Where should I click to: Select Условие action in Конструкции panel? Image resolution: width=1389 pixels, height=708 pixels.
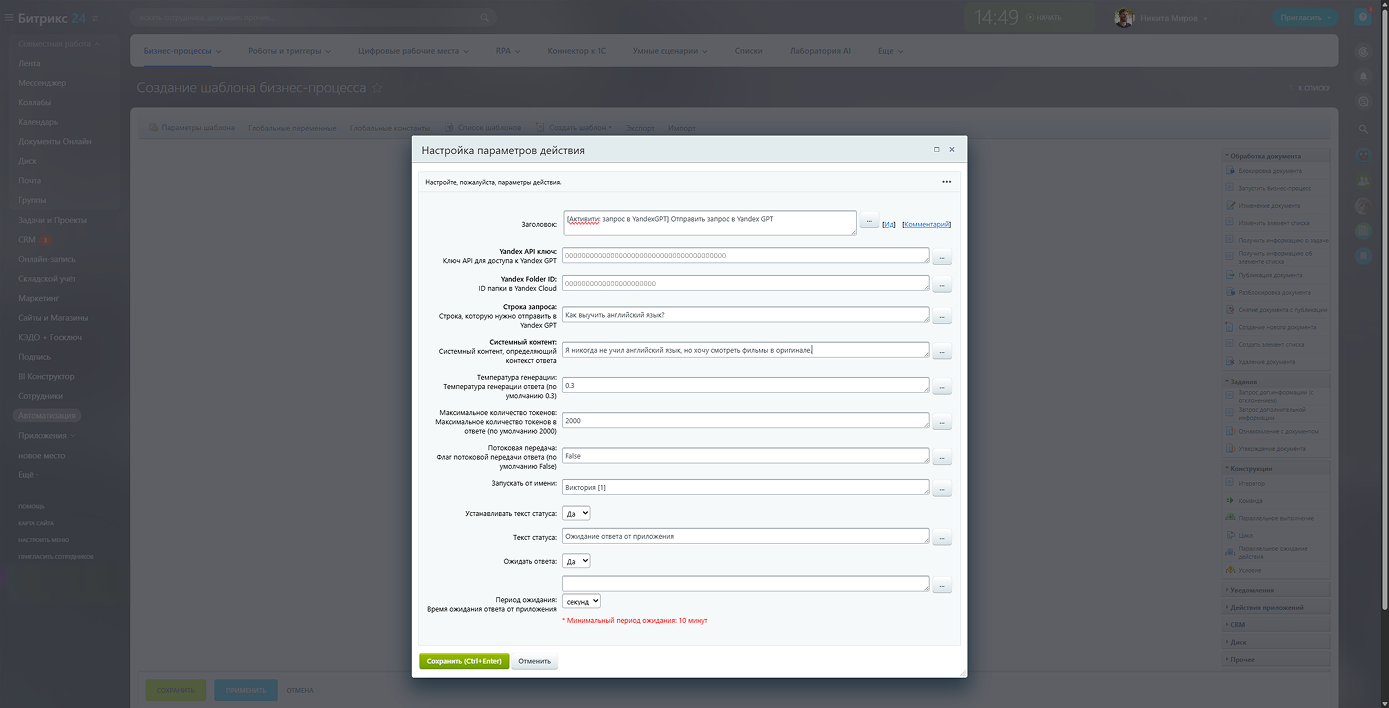pos(1250,570)
